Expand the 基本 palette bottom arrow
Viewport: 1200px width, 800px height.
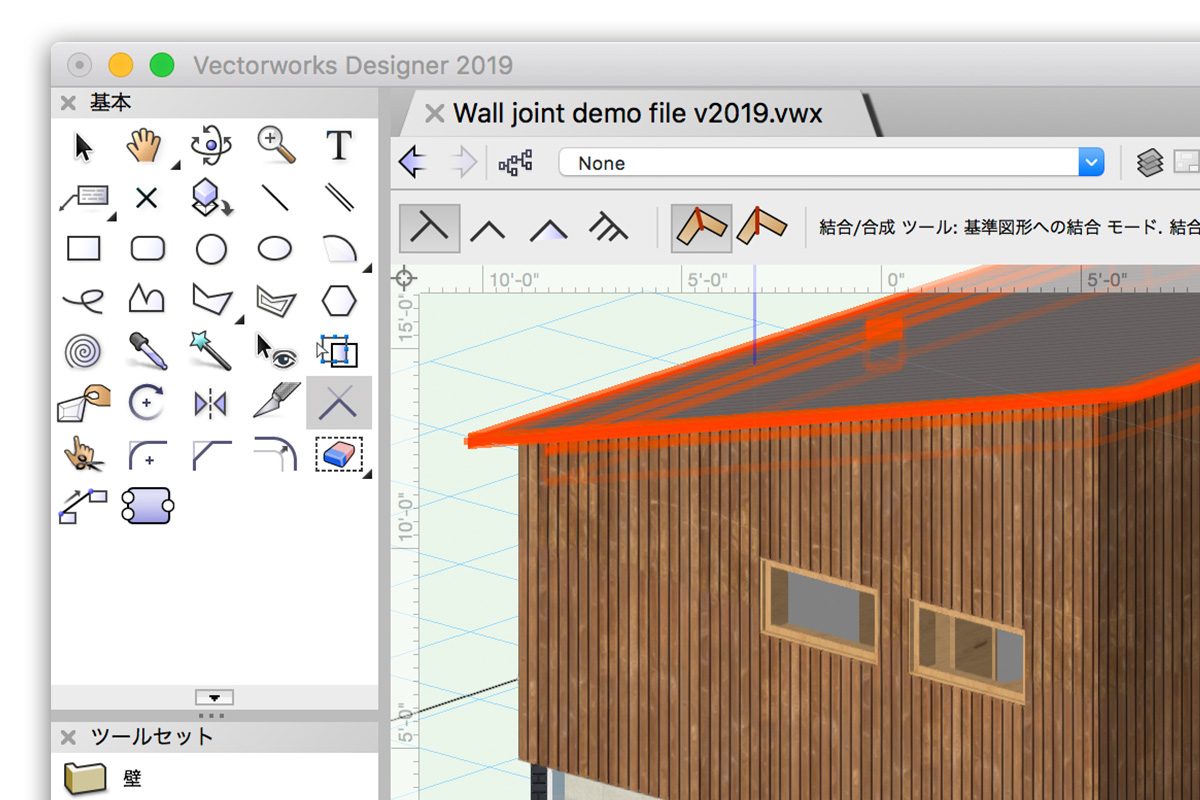click(x=214, y=697)
